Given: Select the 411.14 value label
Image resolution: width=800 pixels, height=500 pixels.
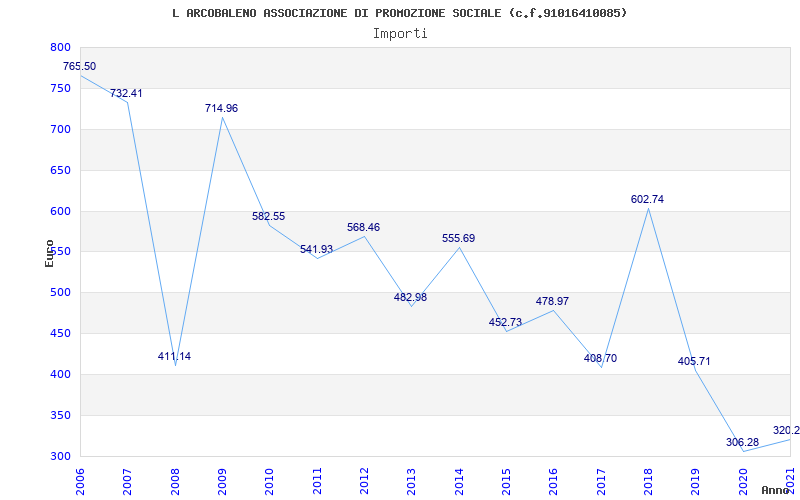Looking at the screenshot, I should [174, 356].
